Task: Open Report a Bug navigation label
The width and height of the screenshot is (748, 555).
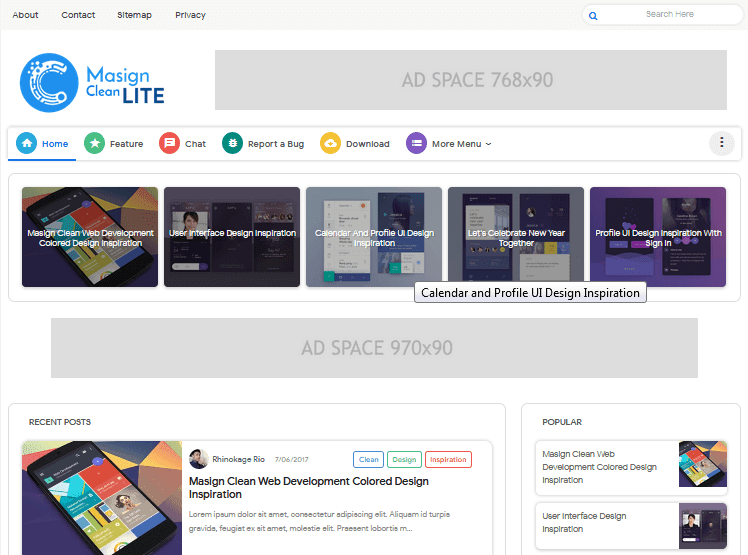Action: [276, 144]
